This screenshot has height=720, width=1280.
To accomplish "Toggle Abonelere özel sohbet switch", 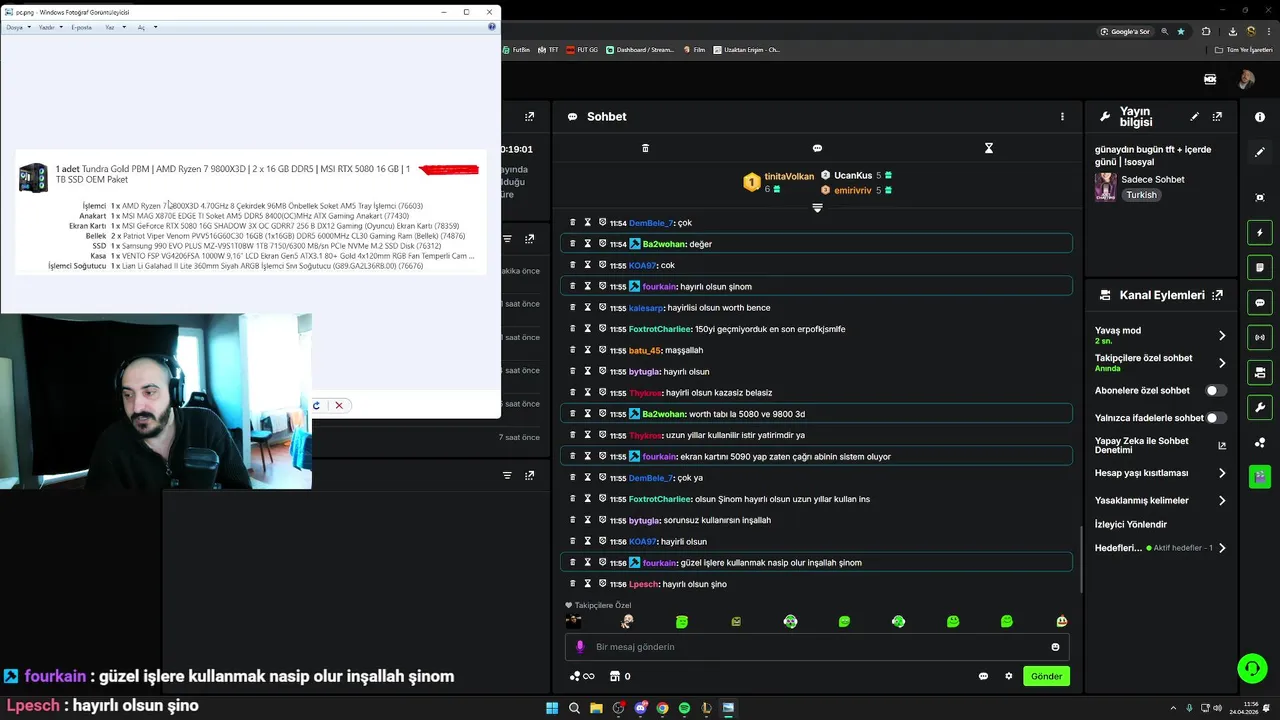I will [1216, 391].
